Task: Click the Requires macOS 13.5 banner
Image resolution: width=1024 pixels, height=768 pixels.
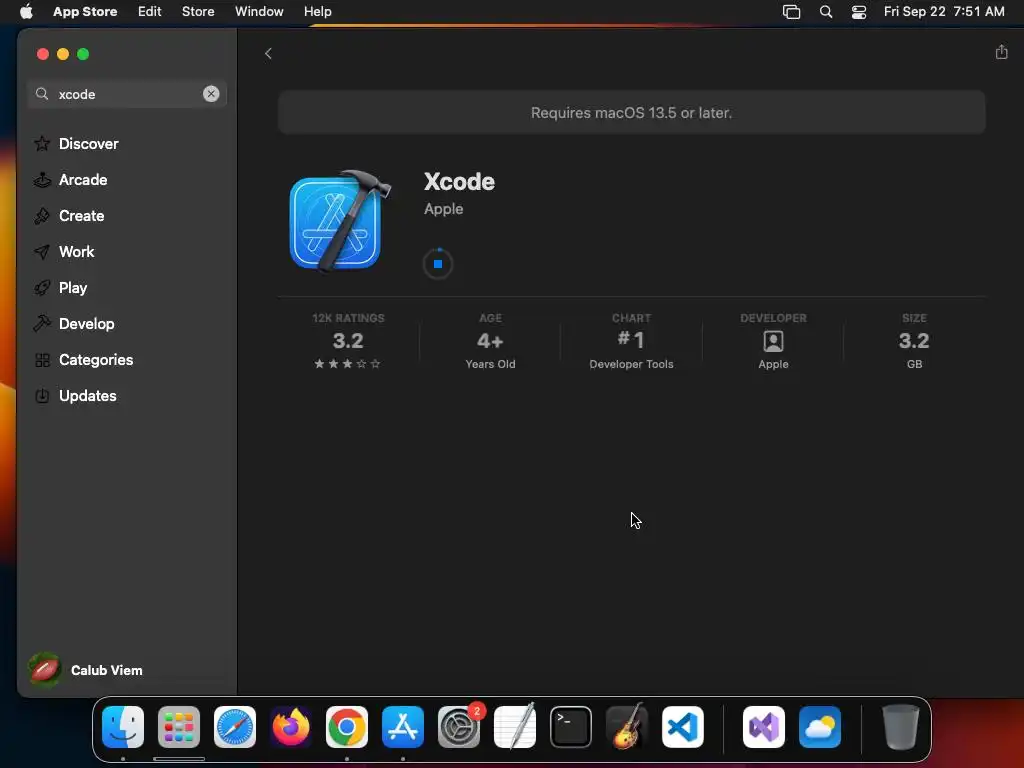Action: 632,112
